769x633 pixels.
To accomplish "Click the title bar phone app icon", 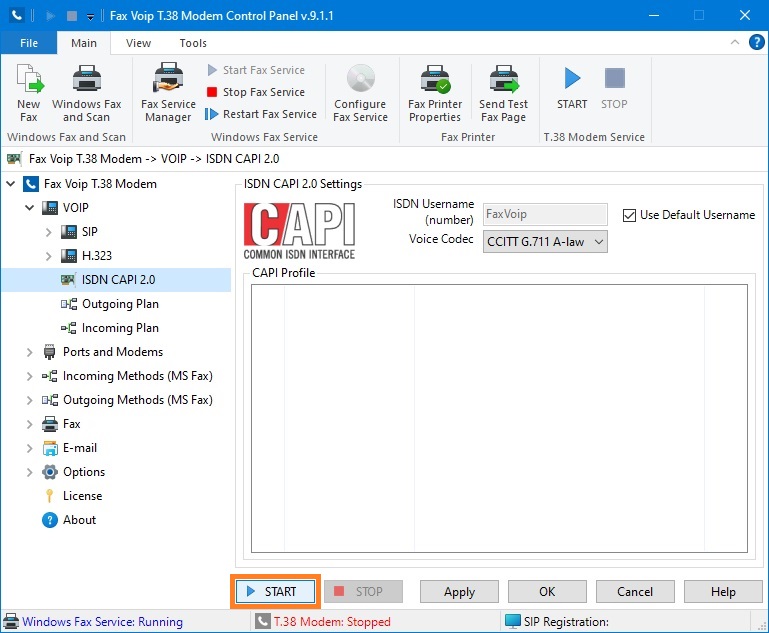I will 17,15.
